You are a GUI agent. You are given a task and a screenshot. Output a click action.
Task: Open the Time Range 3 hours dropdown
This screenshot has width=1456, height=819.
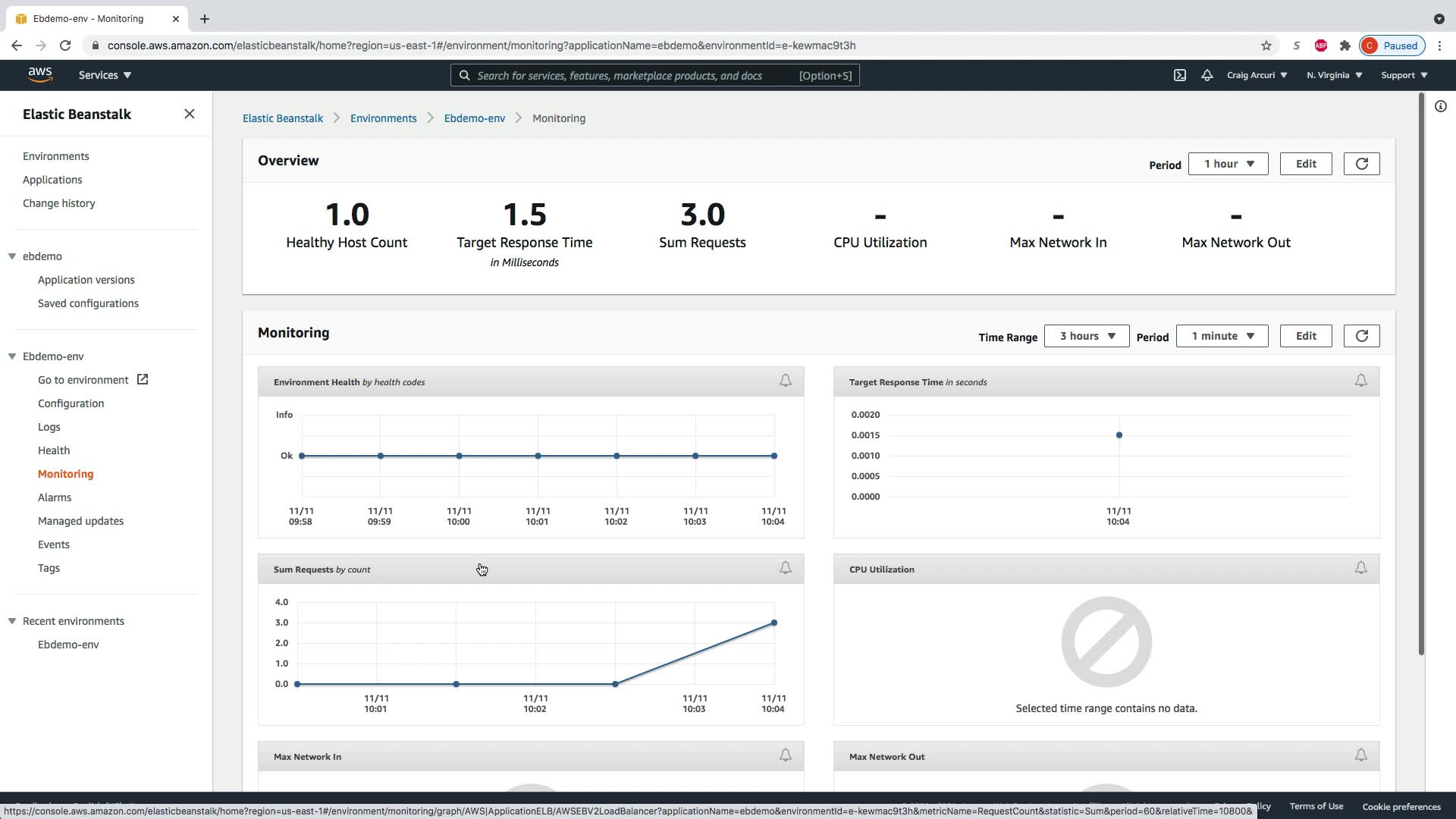point(1086,336)
